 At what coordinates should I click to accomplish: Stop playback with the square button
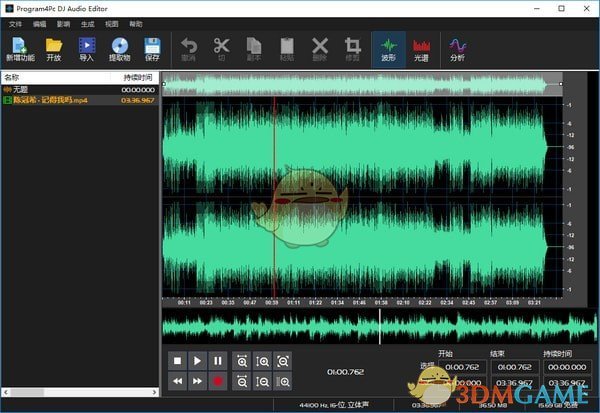point(177,361)
